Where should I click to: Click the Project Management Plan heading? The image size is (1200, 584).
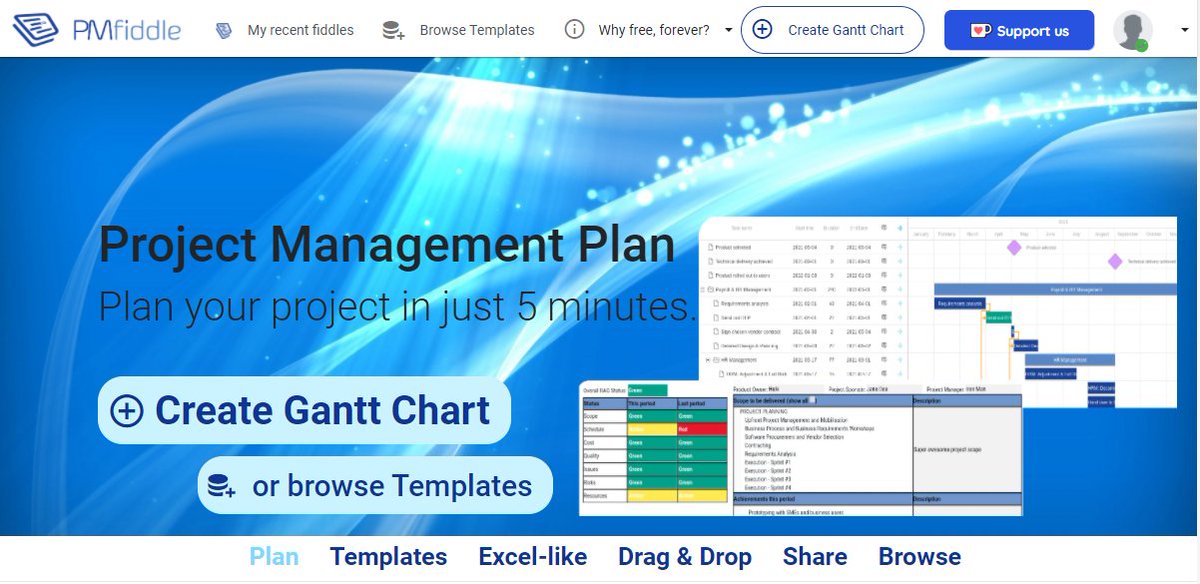click(x=387, y=245)
